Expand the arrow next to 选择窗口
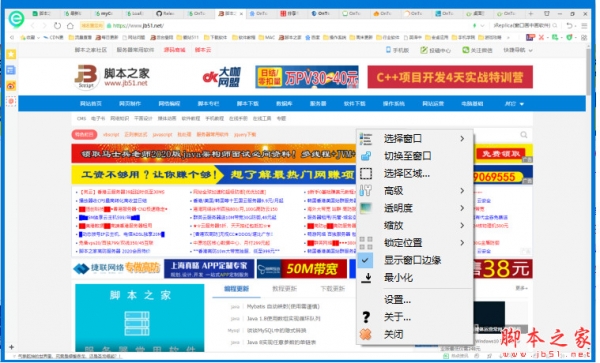Viewport: 600px width, 363px height. pyautogui.click(x=462, y=138)
